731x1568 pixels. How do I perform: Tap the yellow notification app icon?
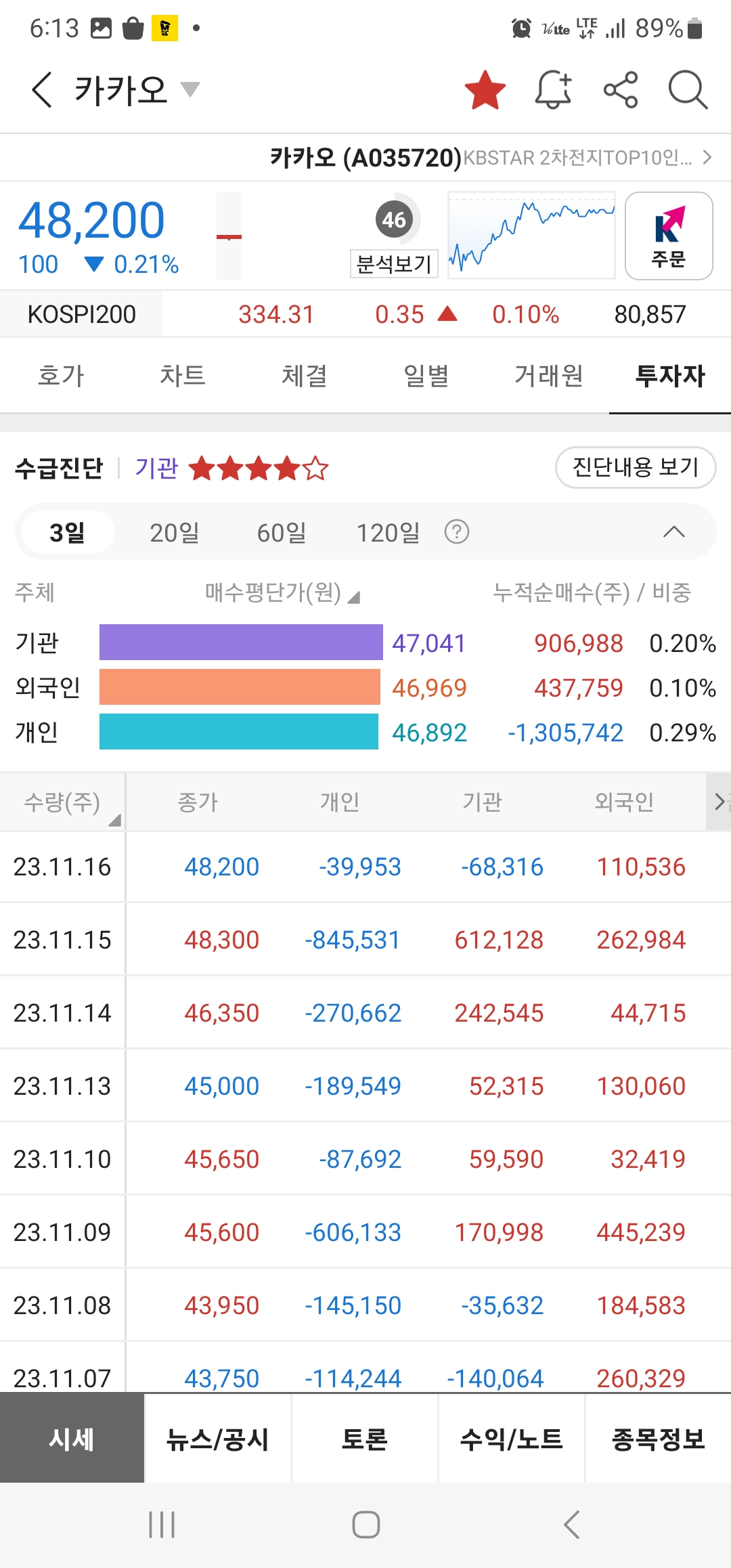click(x=164, y=28)
